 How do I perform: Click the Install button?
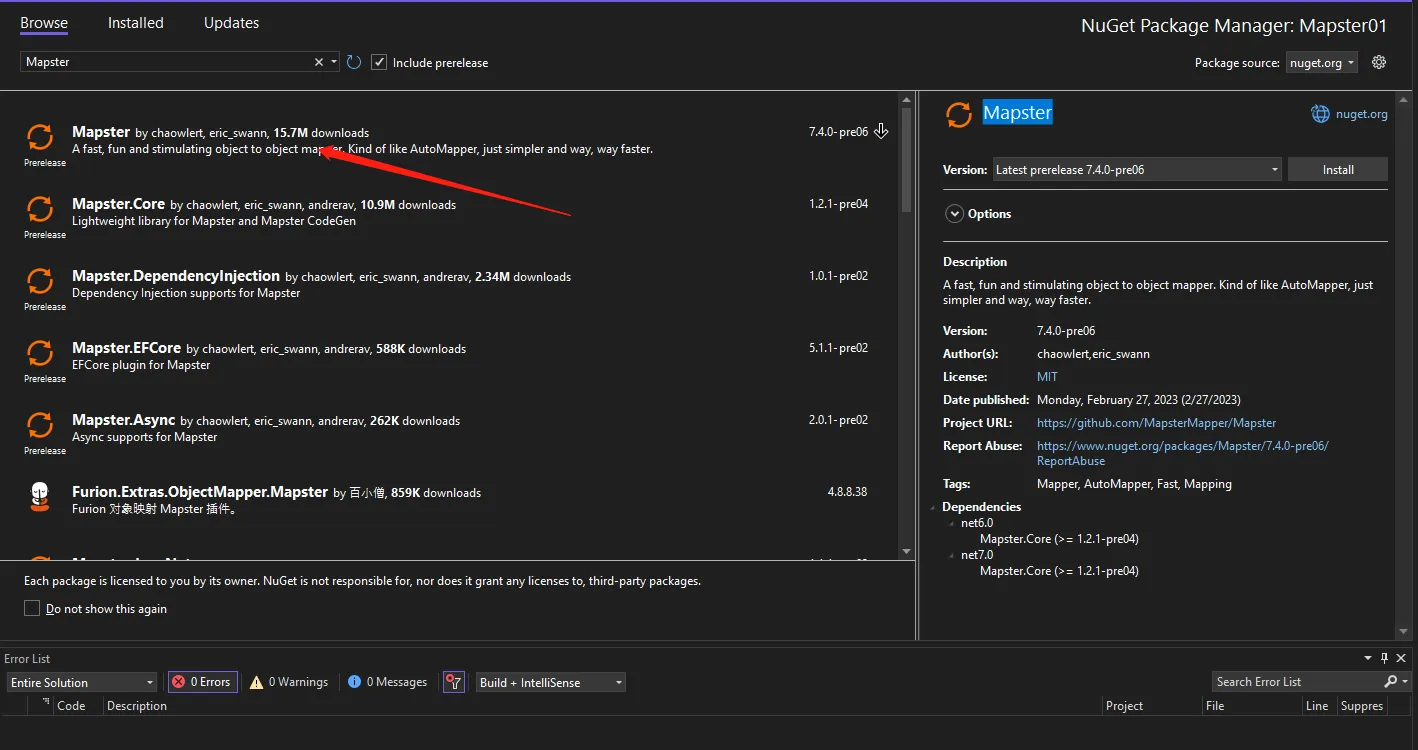pos(1338,170)
